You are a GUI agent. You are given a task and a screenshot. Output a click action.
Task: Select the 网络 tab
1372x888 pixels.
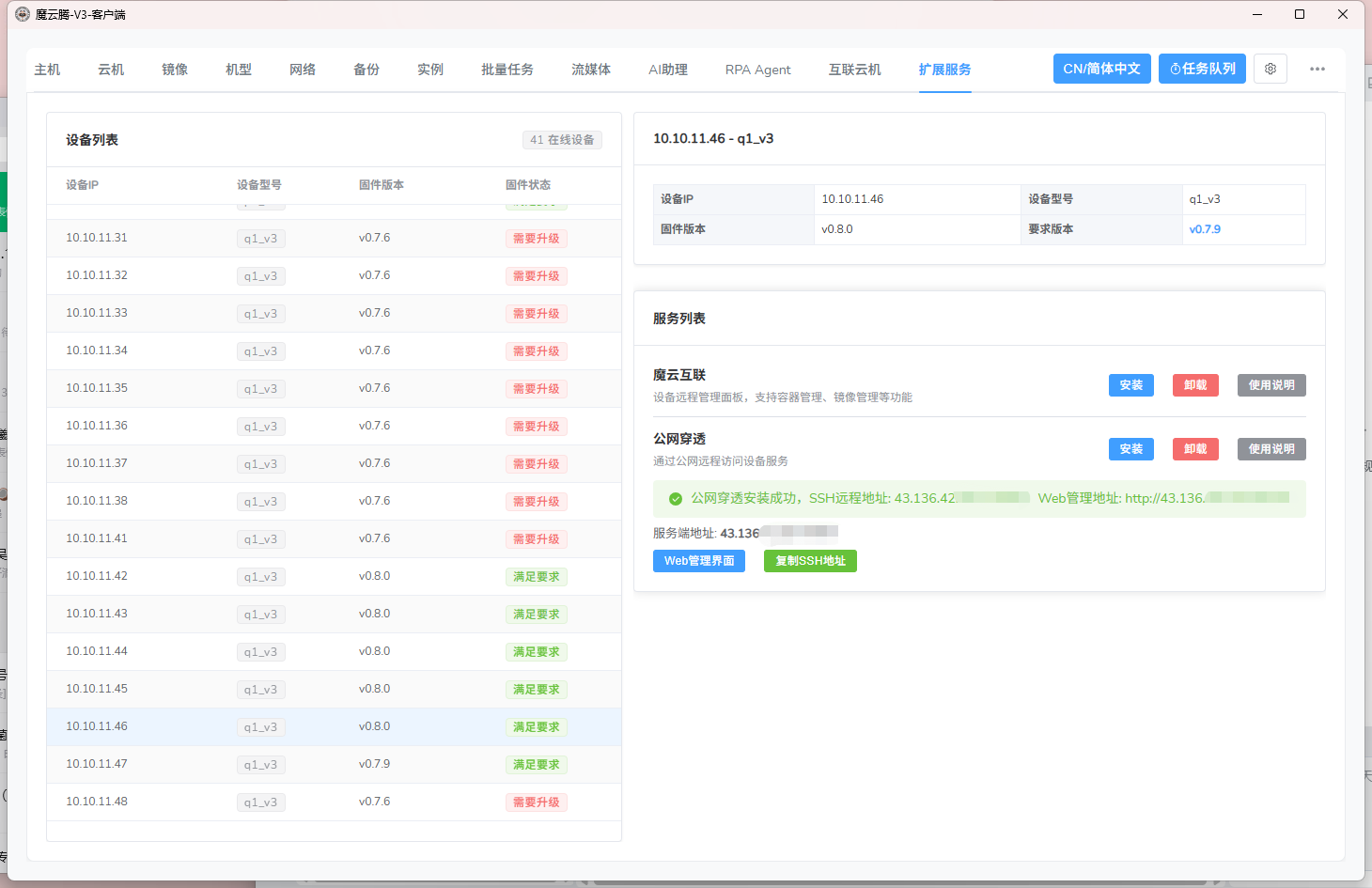pos(303,70)
